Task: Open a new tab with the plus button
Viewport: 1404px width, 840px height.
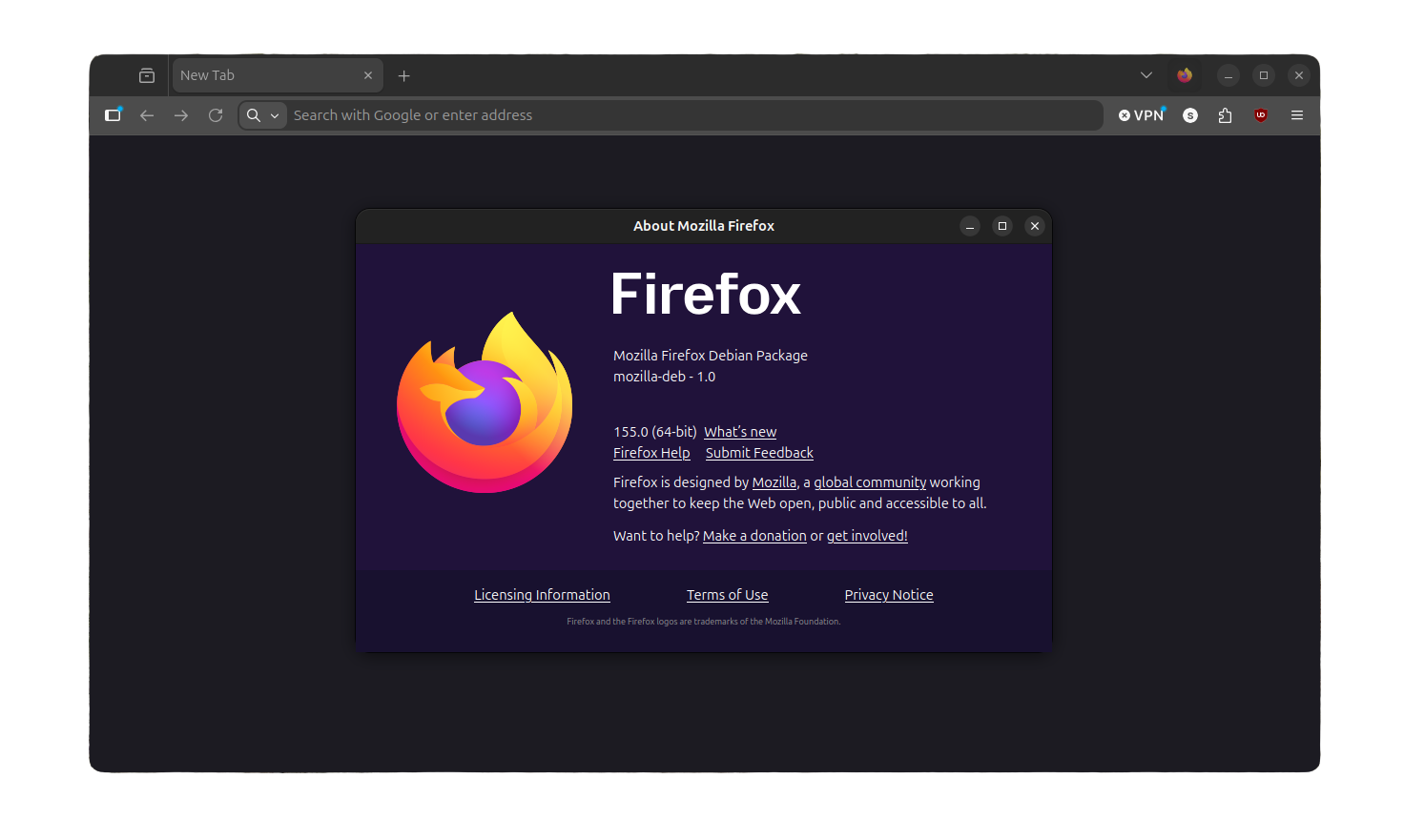Action: [x=404, y=75]
